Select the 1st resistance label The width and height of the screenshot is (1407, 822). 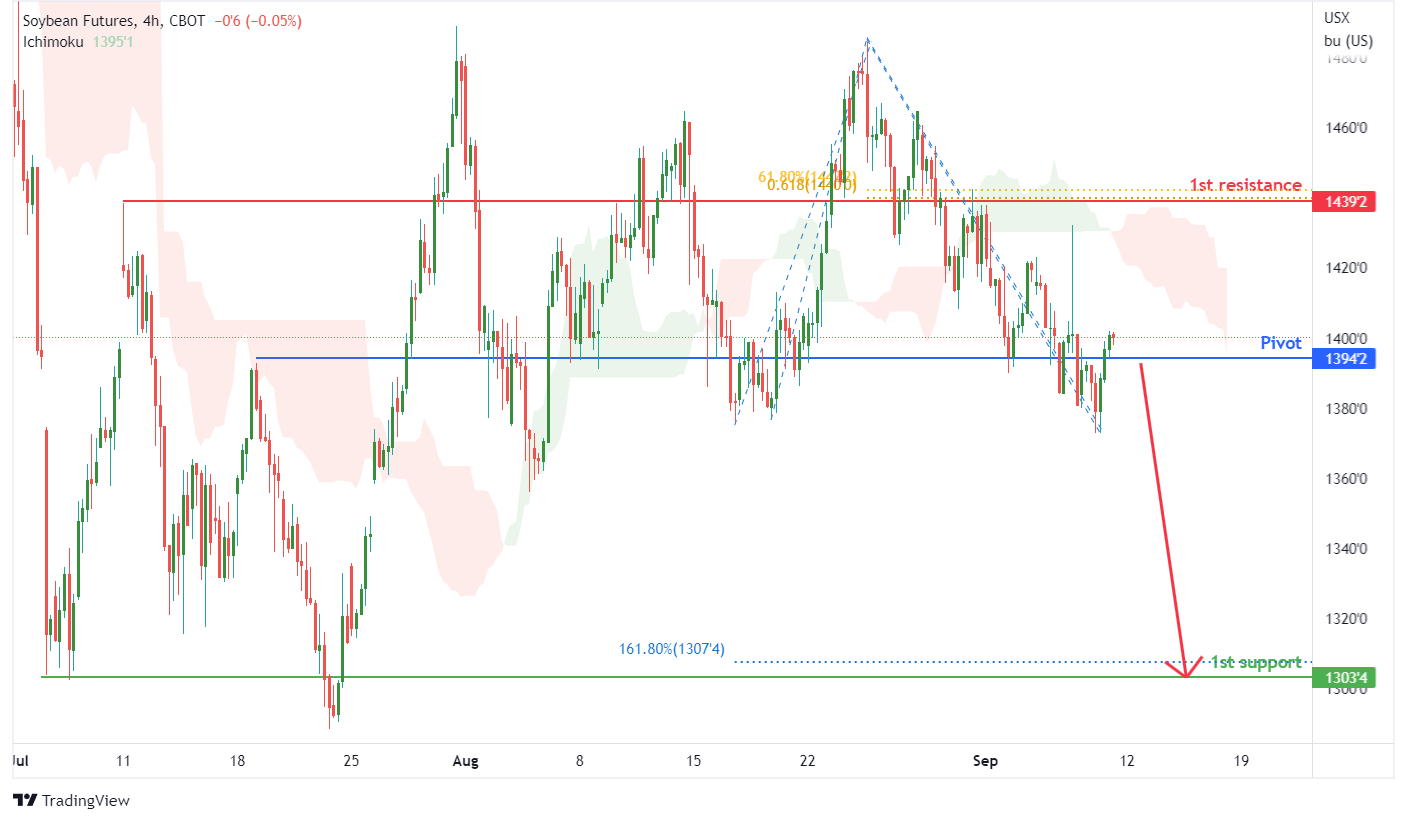[x=1245, y=185]
